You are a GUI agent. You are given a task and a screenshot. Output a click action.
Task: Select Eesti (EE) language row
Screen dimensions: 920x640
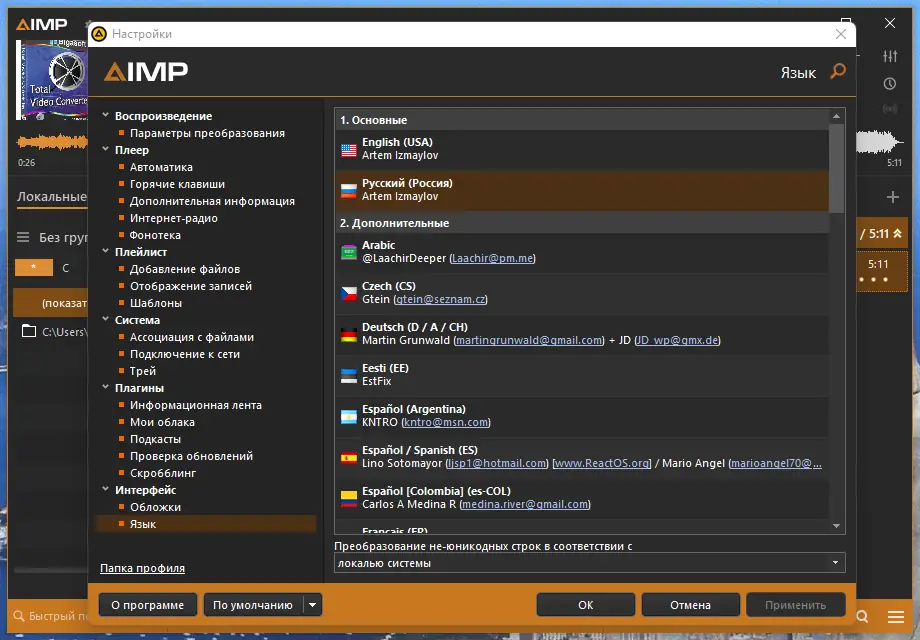pyautogui.click(x=582, y=375)
